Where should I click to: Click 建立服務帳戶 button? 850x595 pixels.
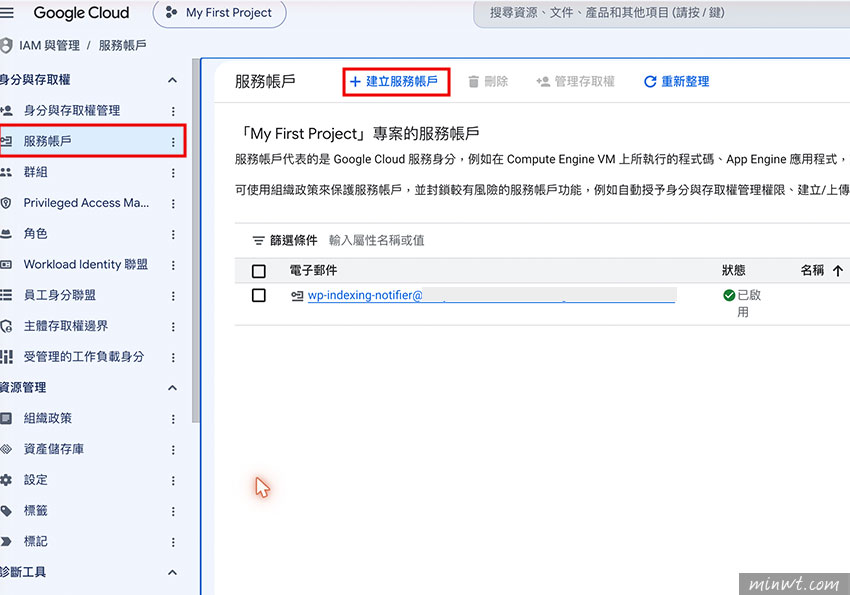pyautogui.click(x=396, y=82)
